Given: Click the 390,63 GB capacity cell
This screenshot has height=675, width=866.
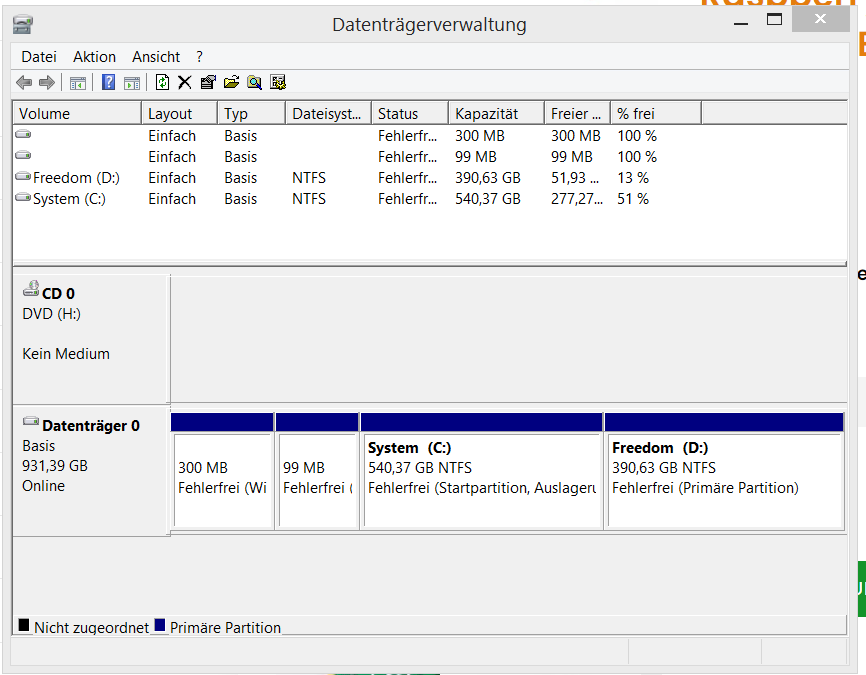Looking at the screenshot, I should pos(488,178).
